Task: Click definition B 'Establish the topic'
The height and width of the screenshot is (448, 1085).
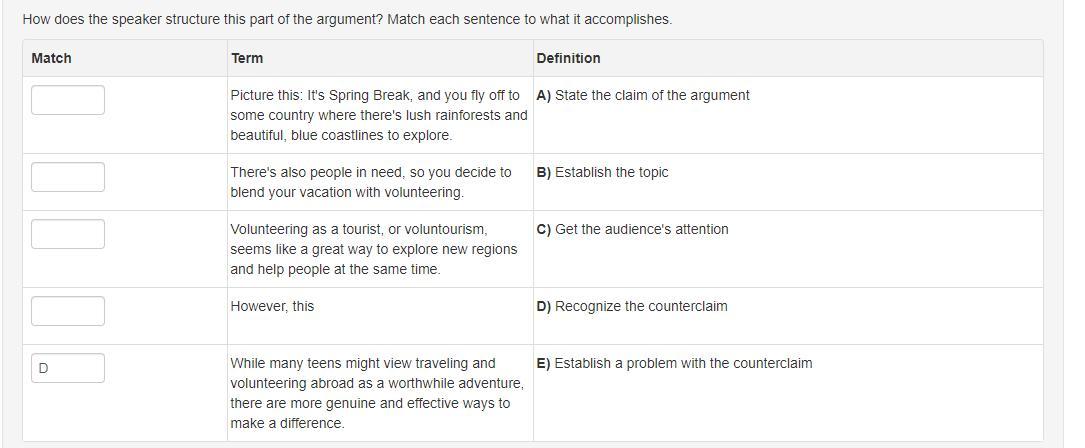Action: (x=602, y=172)
